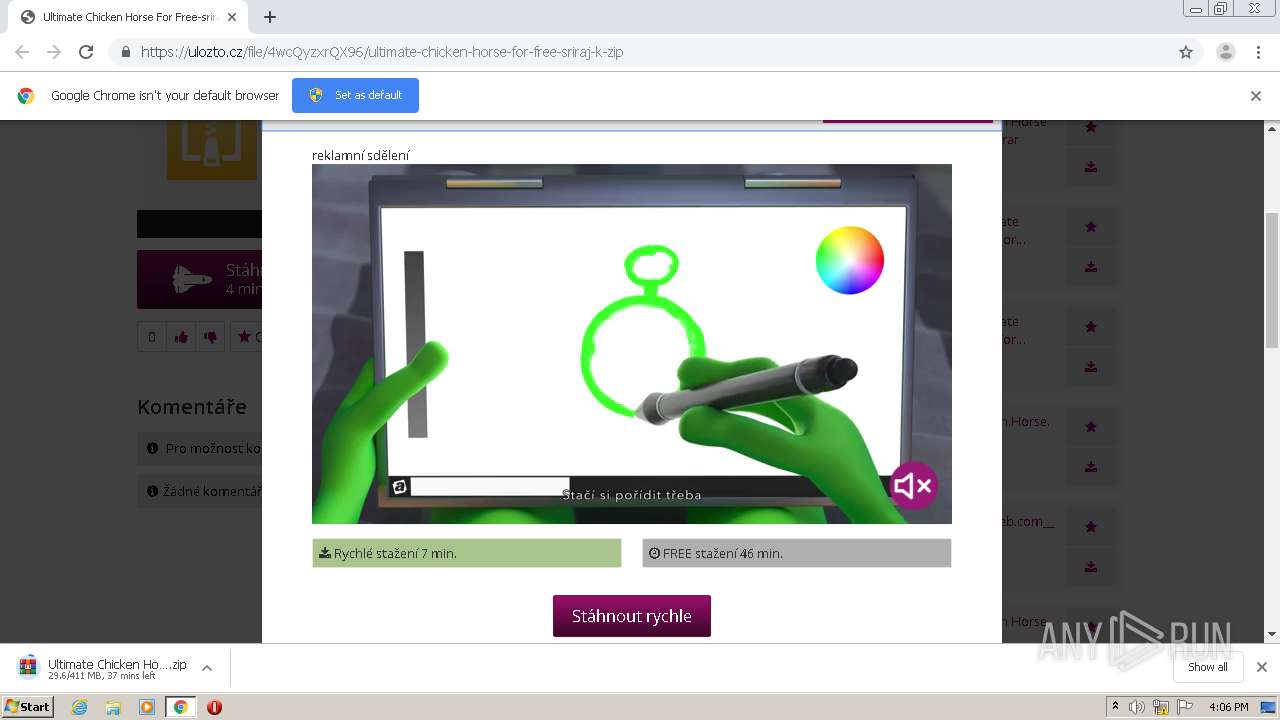Click the browser back arrow

coord(22,52)
